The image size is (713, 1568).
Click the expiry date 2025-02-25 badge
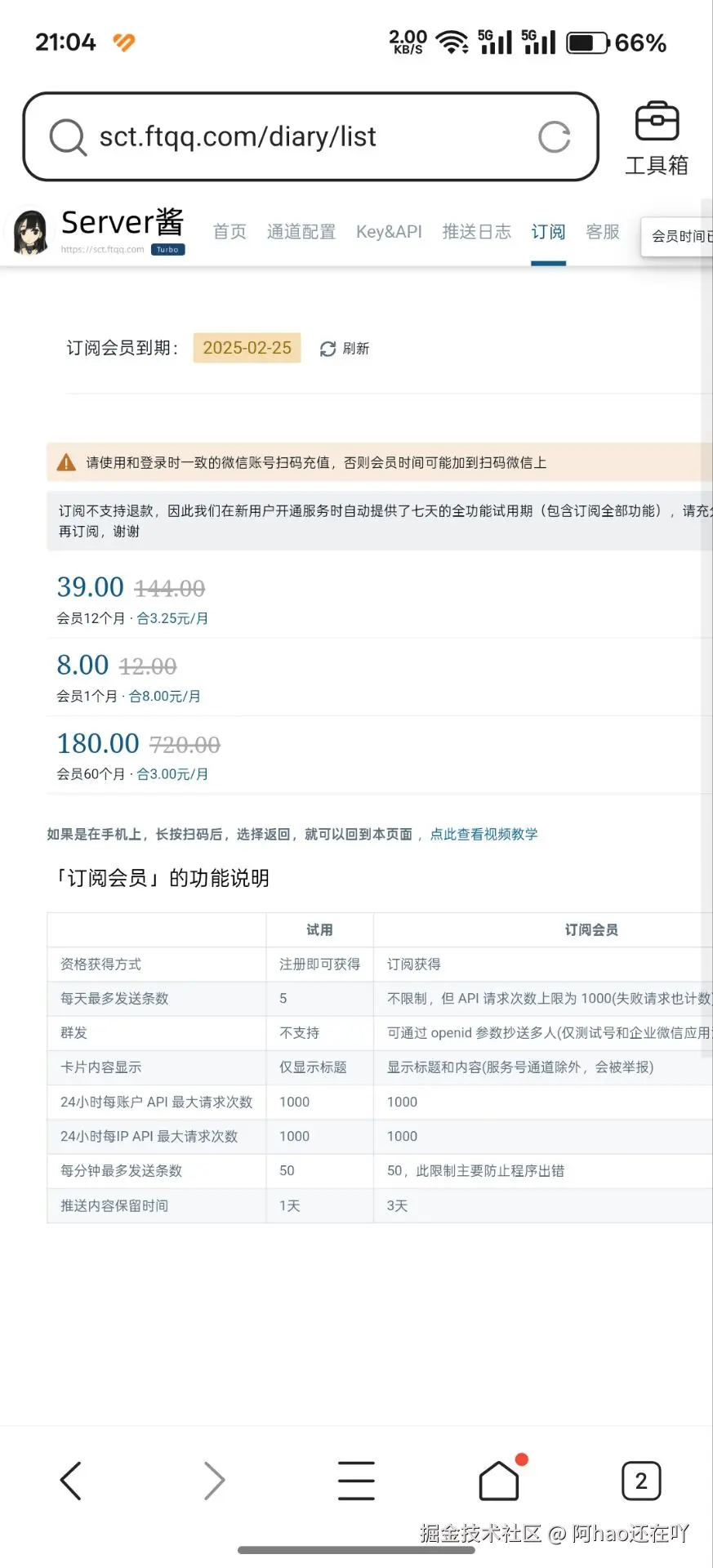click(x=247, y=348)
